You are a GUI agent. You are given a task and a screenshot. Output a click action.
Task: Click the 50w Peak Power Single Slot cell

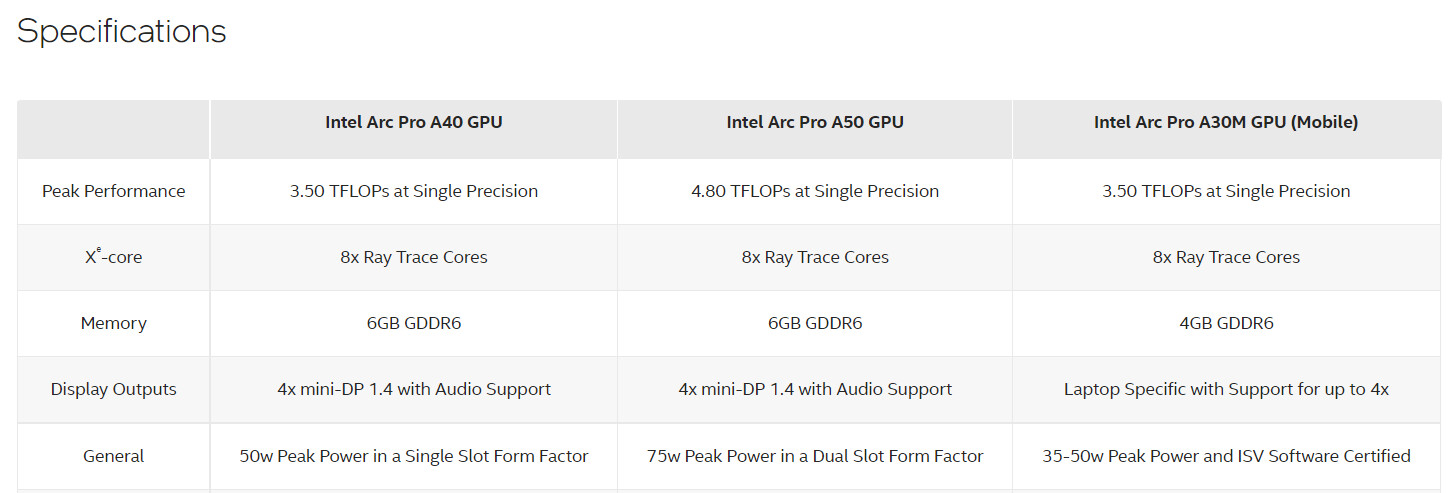[x=413, y=456]
